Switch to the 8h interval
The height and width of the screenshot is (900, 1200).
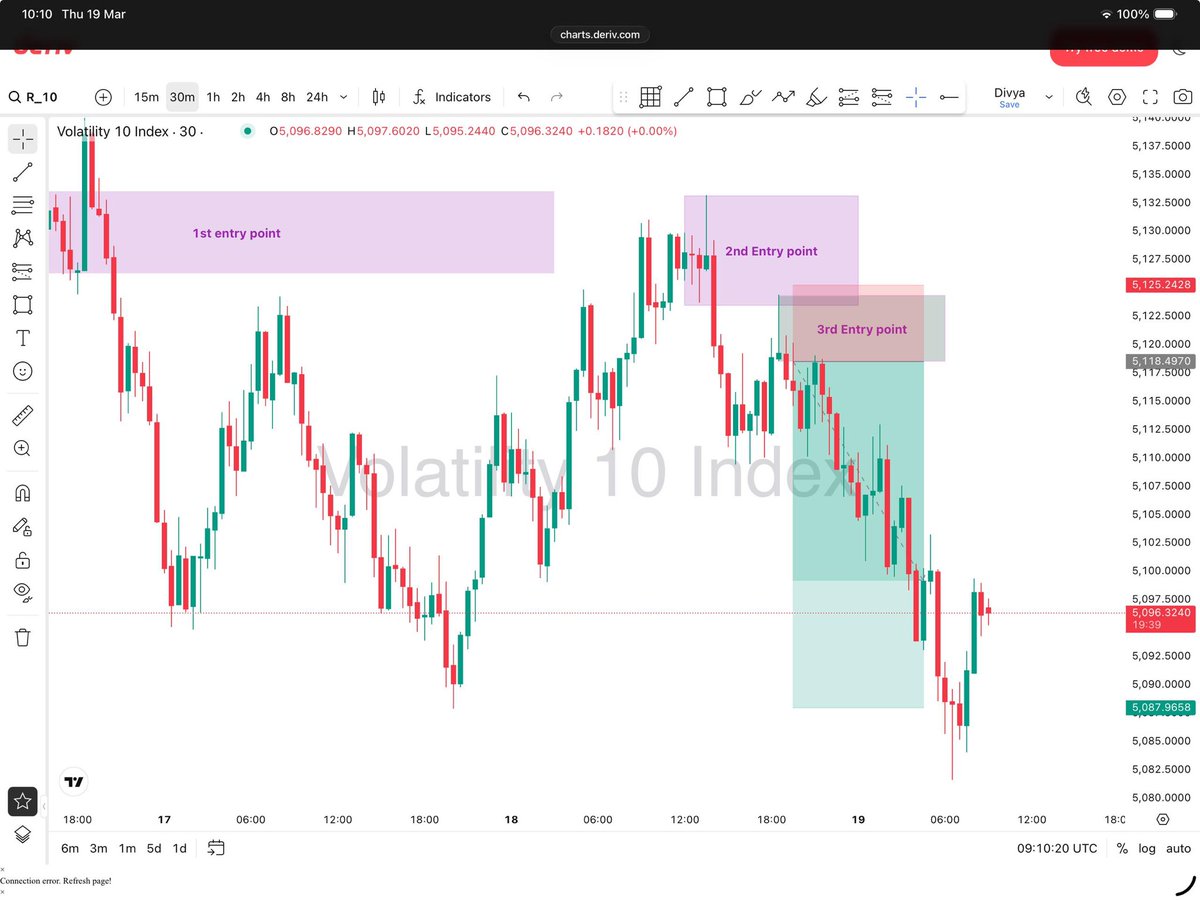click(x=288, y=97)
